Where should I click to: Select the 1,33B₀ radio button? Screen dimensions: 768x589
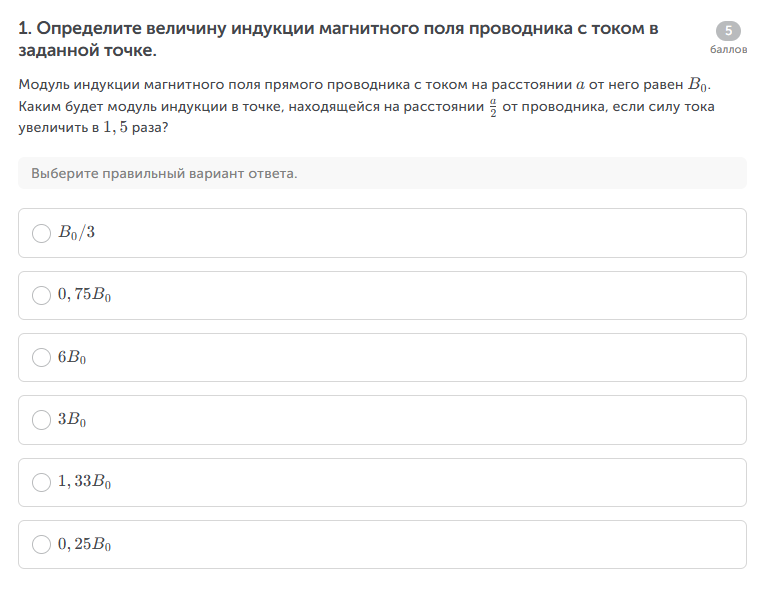click(x=41, y=482)
